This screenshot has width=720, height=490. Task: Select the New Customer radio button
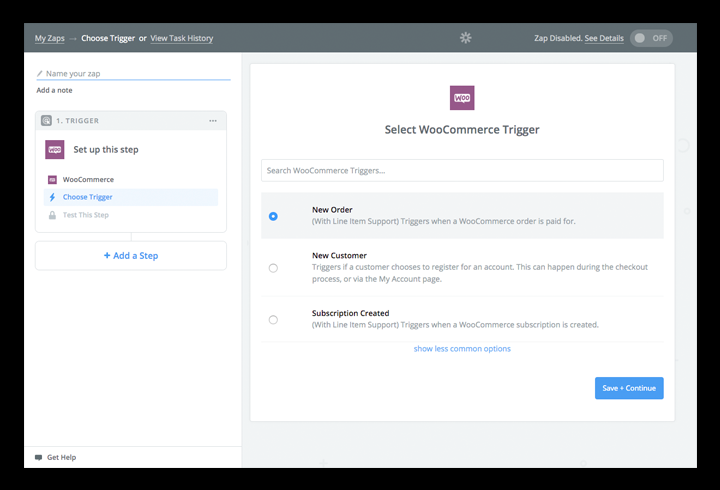(273, 268)
